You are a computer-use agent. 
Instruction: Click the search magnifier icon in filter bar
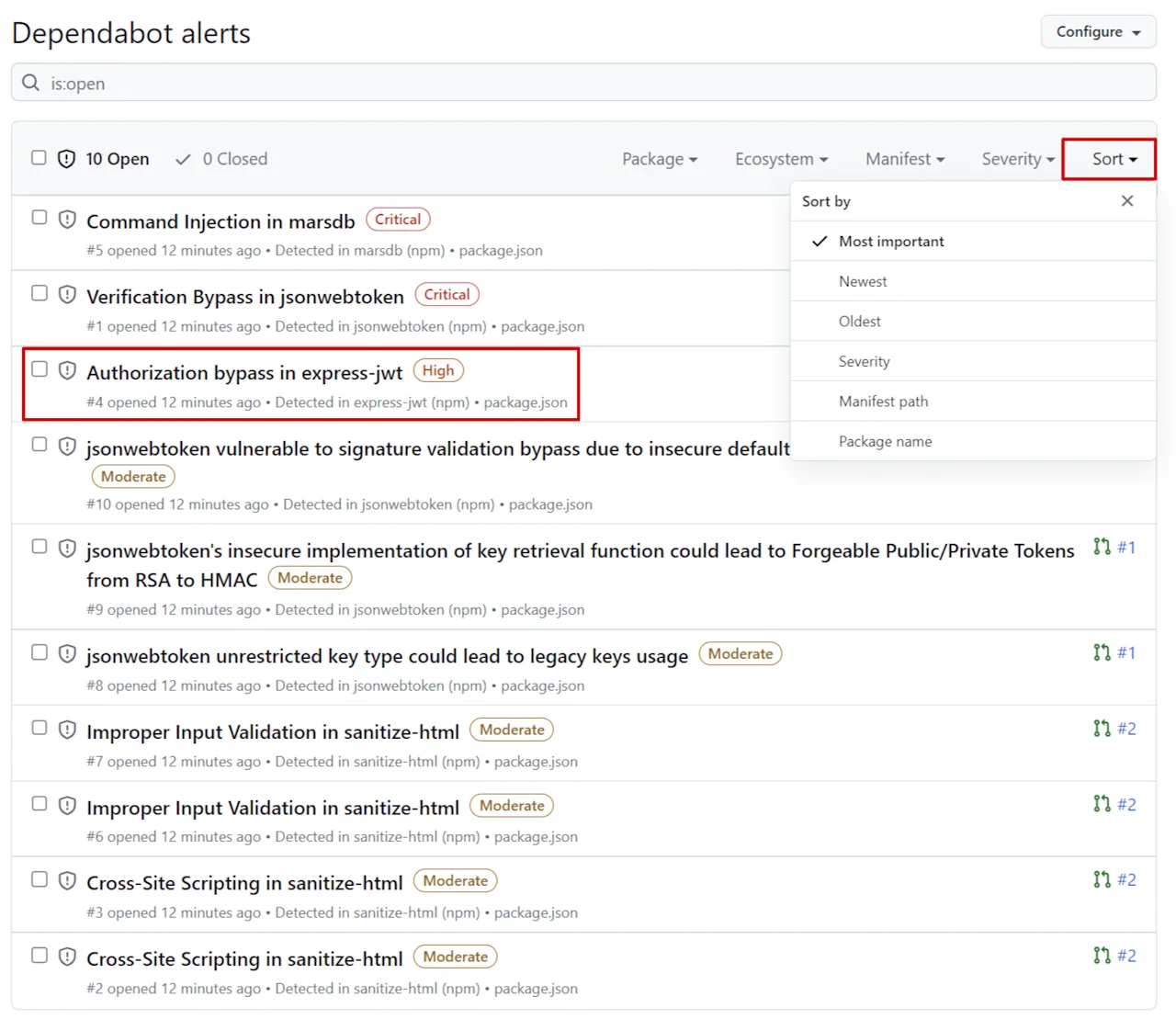30,83
